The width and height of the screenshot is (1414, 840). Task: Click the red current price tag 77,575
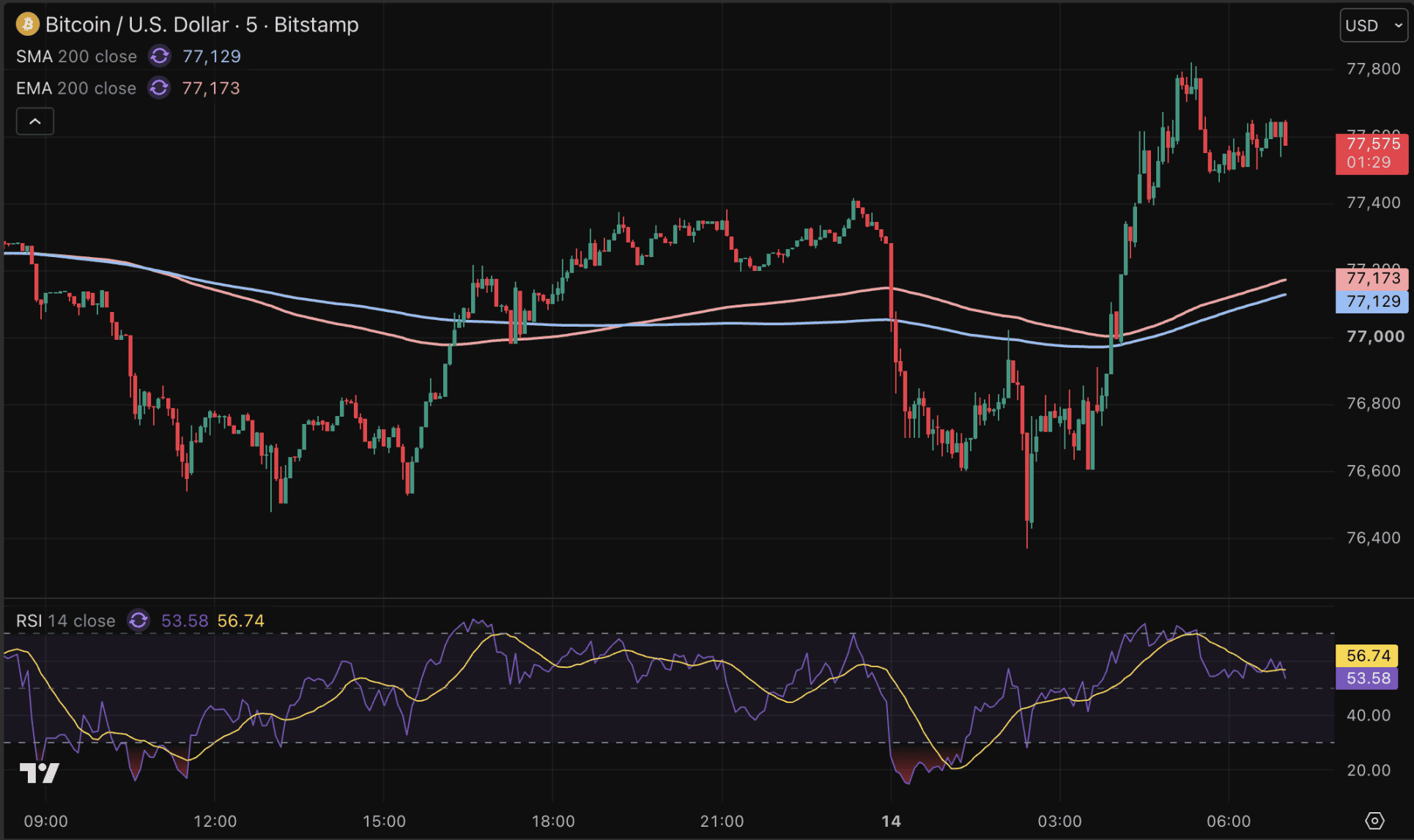[x=1372, y=153]
